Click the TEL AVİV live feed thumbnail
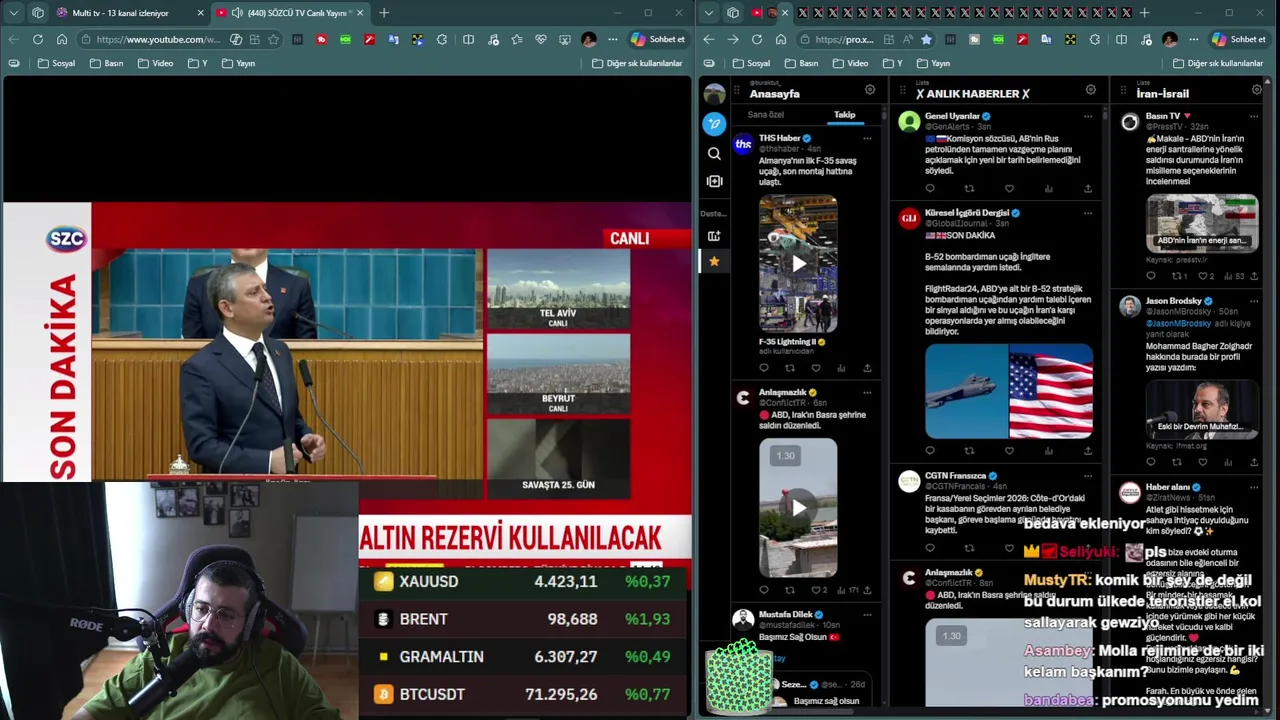The height and width of the screenshot is (720, 1280). (558, 289)
